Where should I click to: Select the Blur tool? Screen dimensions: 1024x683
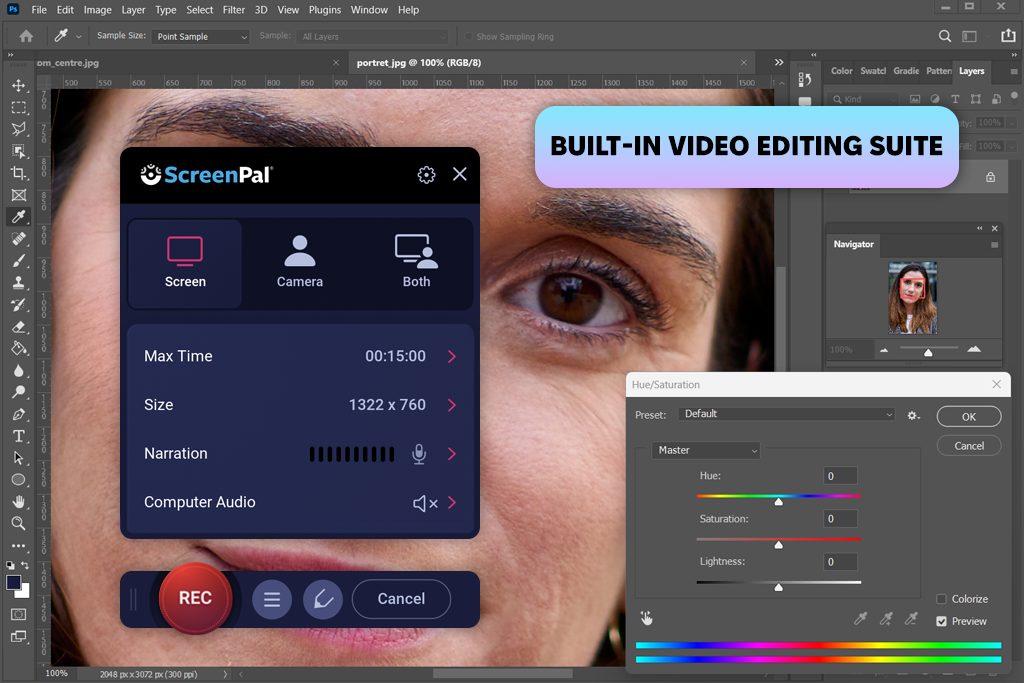[19, 370]
